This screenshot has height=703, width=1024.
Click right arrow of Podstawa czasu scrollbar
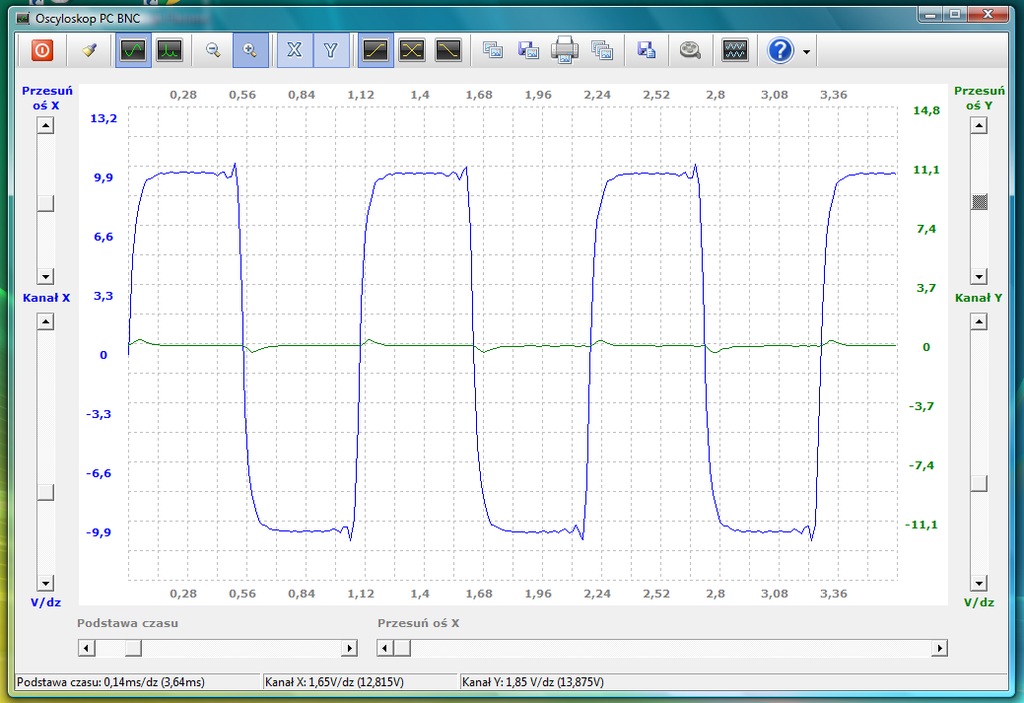(349, 648)
